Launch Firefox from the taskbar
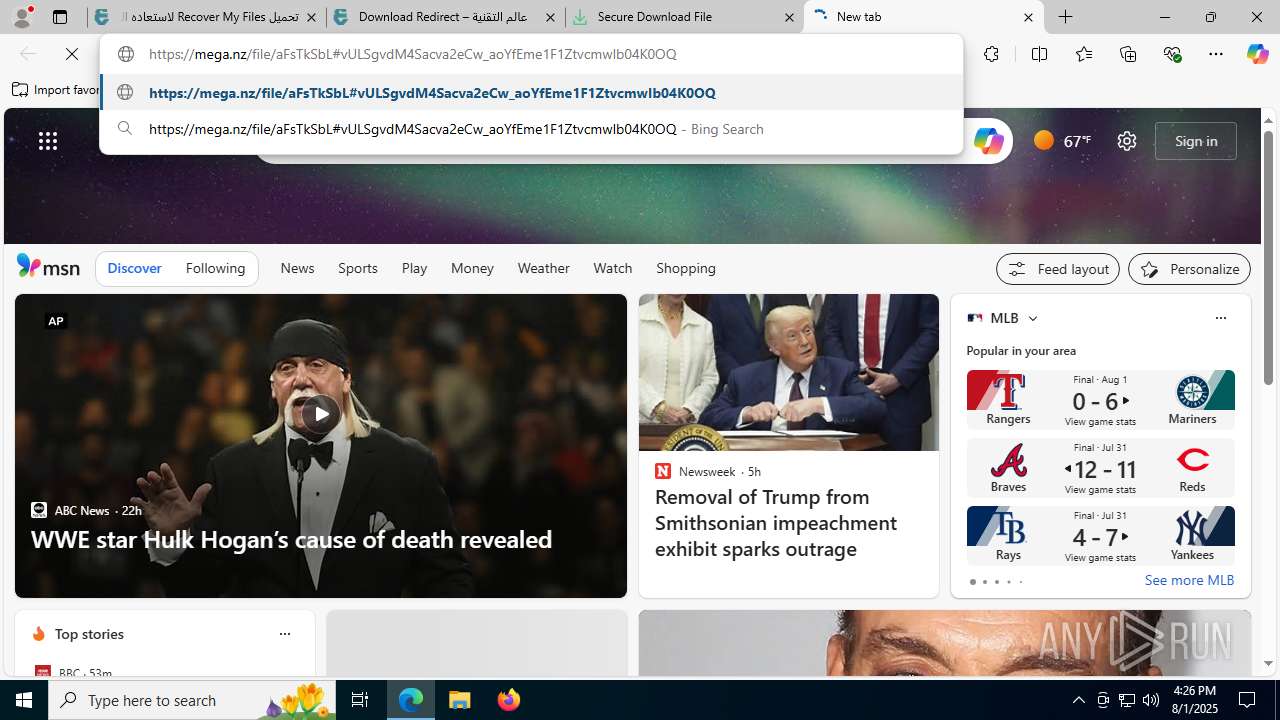 (x=509, y=700)
